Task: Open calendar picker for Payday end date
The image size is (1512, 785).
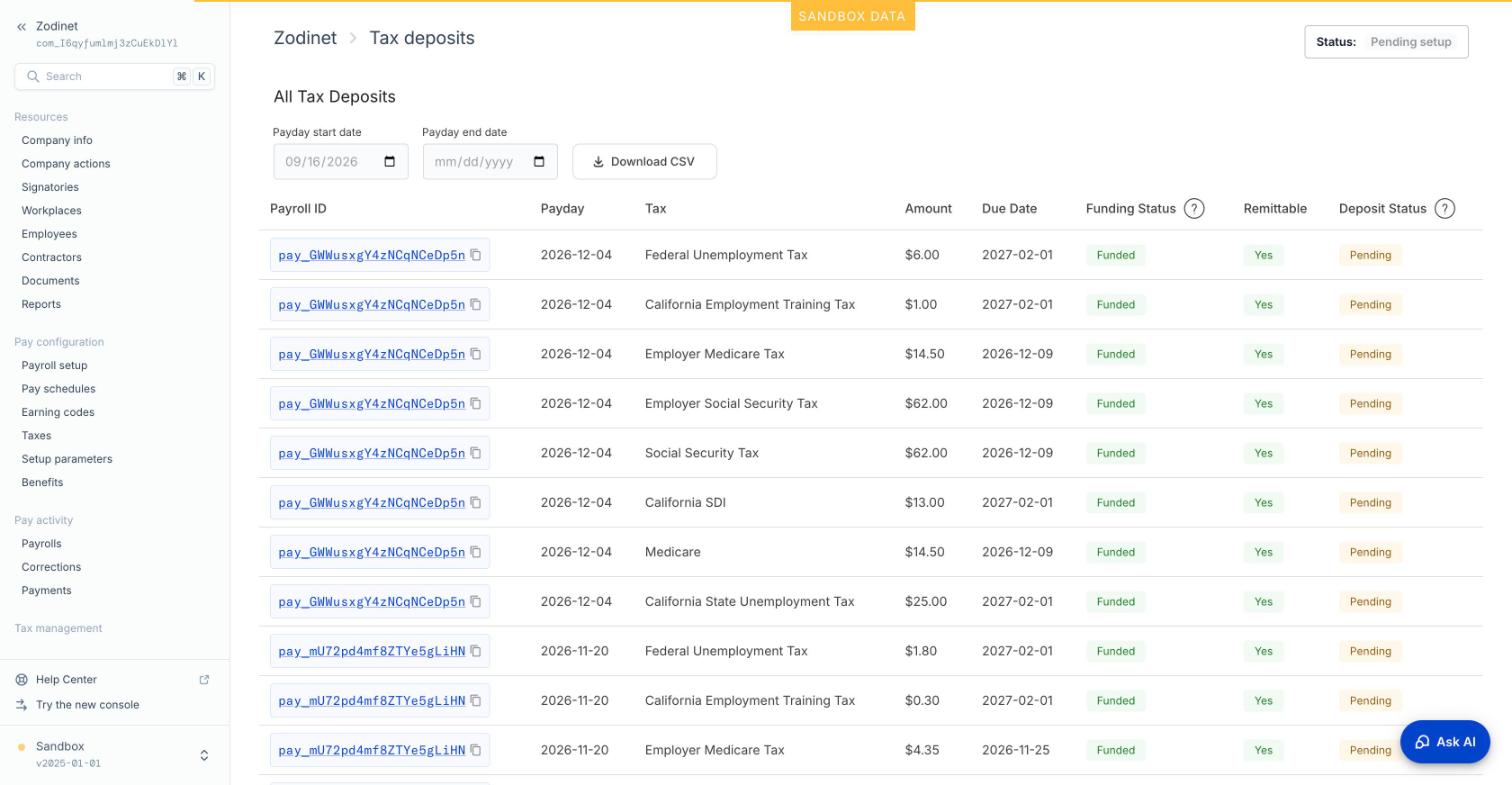Action: coord(539,162)
